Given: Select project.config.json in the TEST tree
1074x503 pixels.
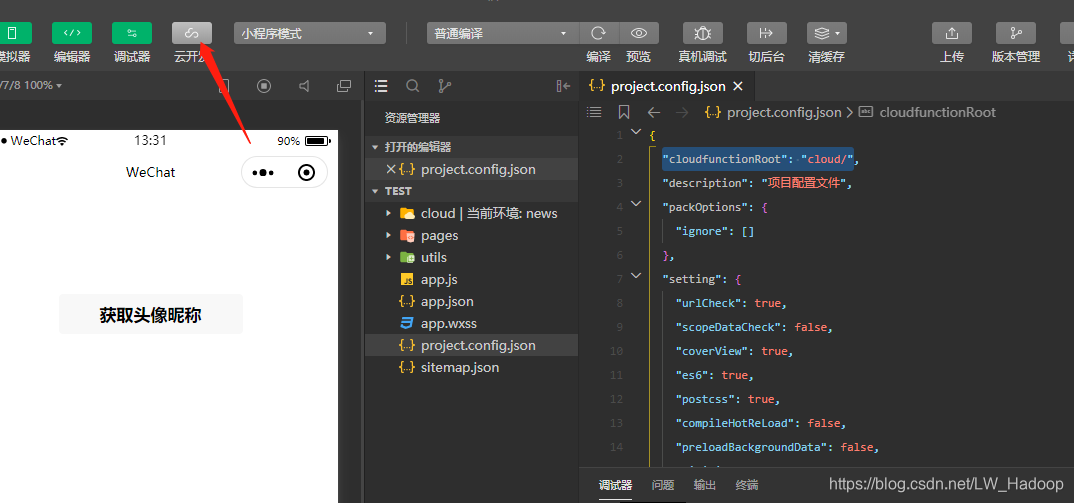Looking at the screenshot, I should pos(472,345).
